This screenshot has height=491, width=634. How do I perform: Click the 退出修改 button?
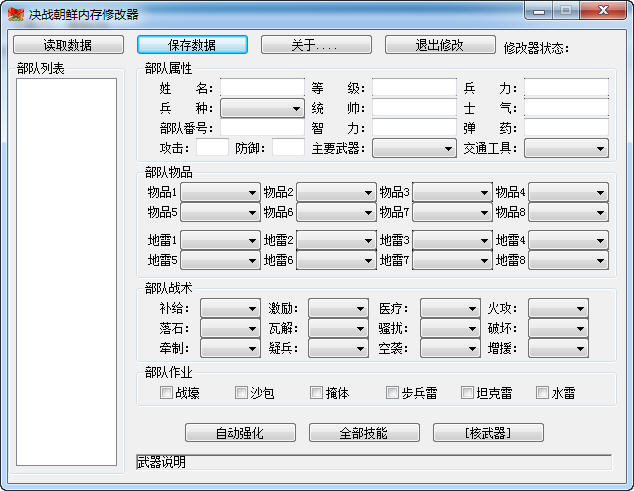(x=440, y=45)
